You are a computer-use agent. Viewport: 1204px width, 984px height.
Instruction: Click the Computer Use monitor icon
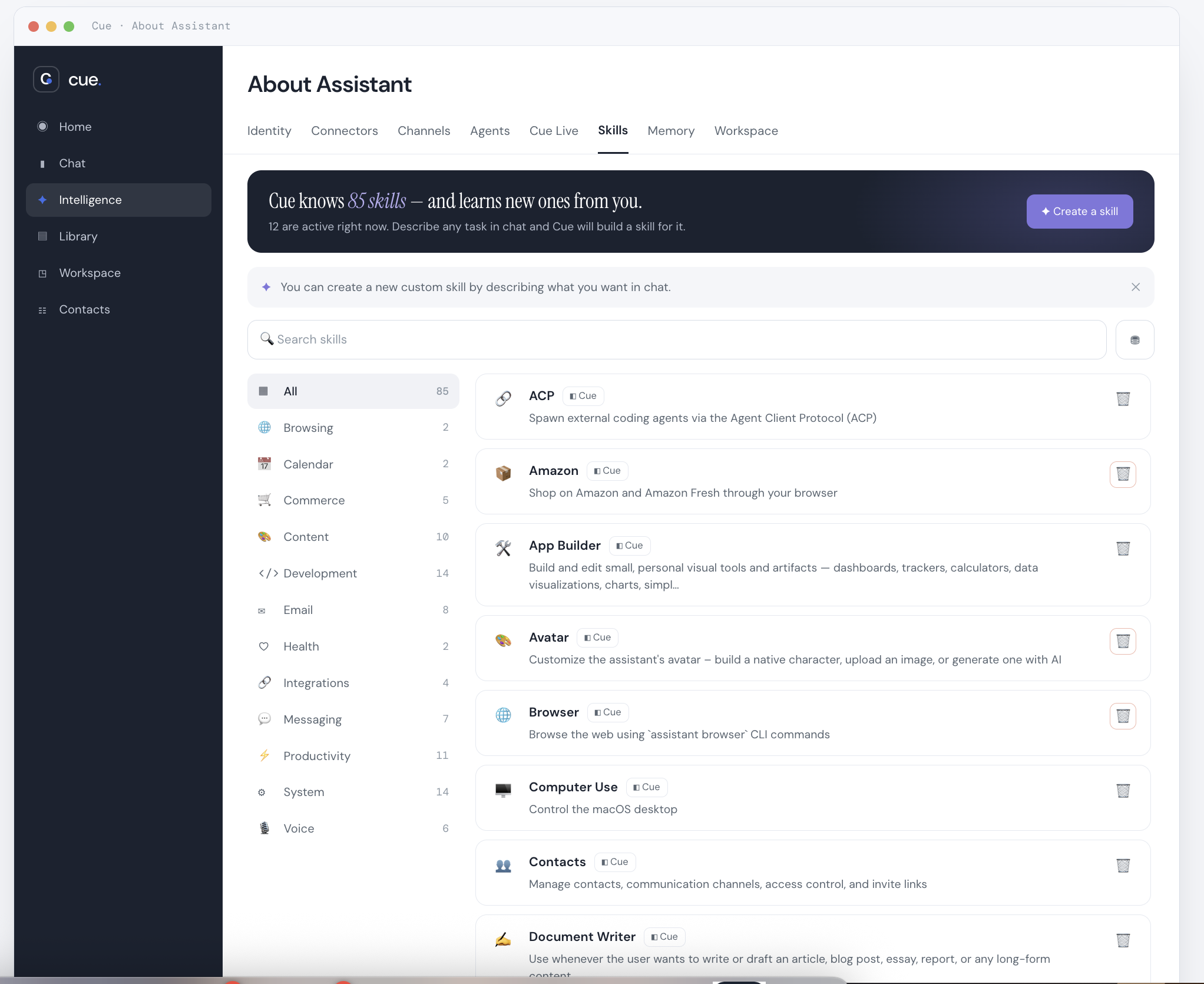[503, 790]
